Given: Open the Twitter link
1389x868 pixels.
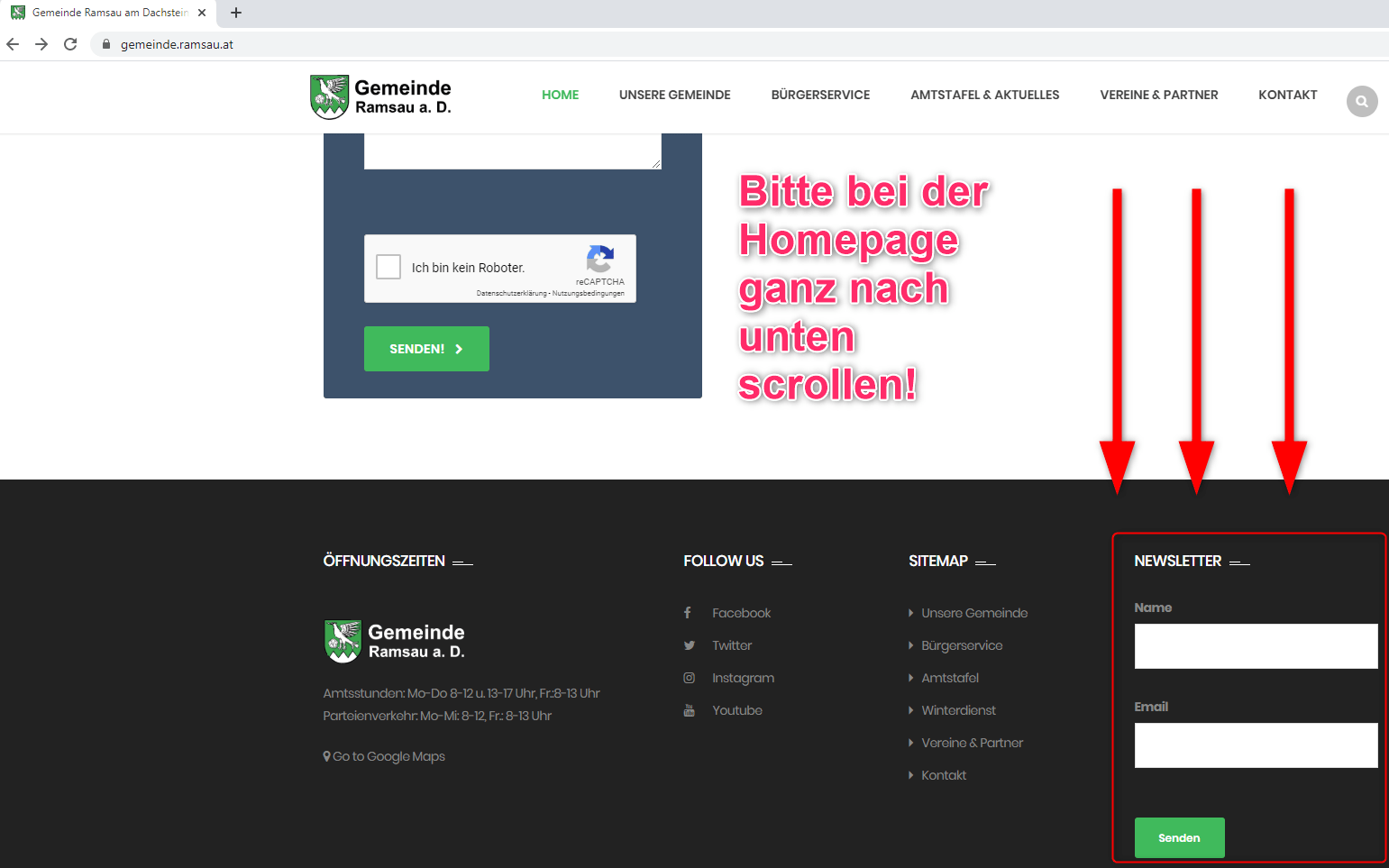Looking at the screenshot, I should coord(732,645).
